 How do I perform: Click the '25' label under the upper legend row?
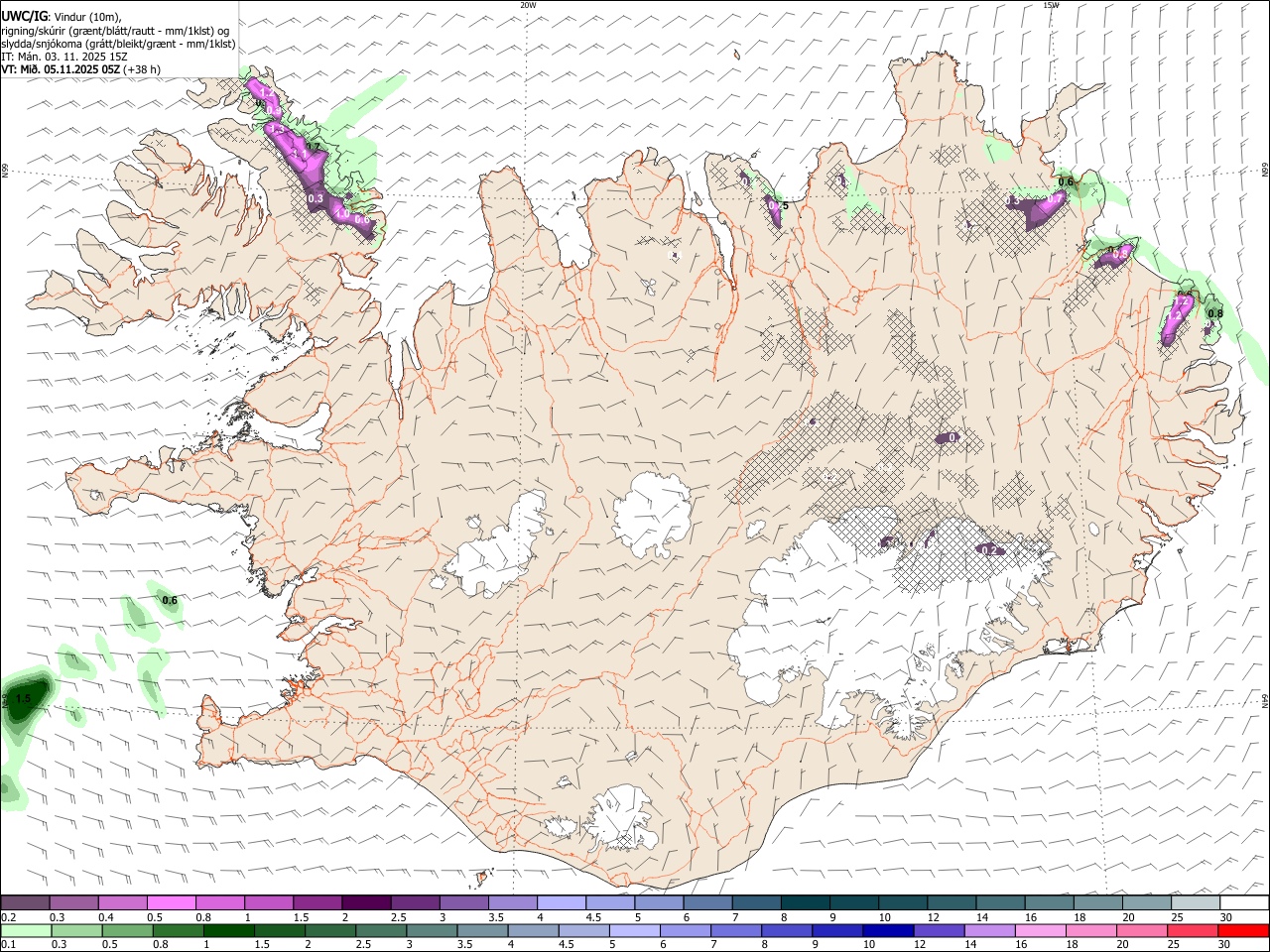[1178, 917]
